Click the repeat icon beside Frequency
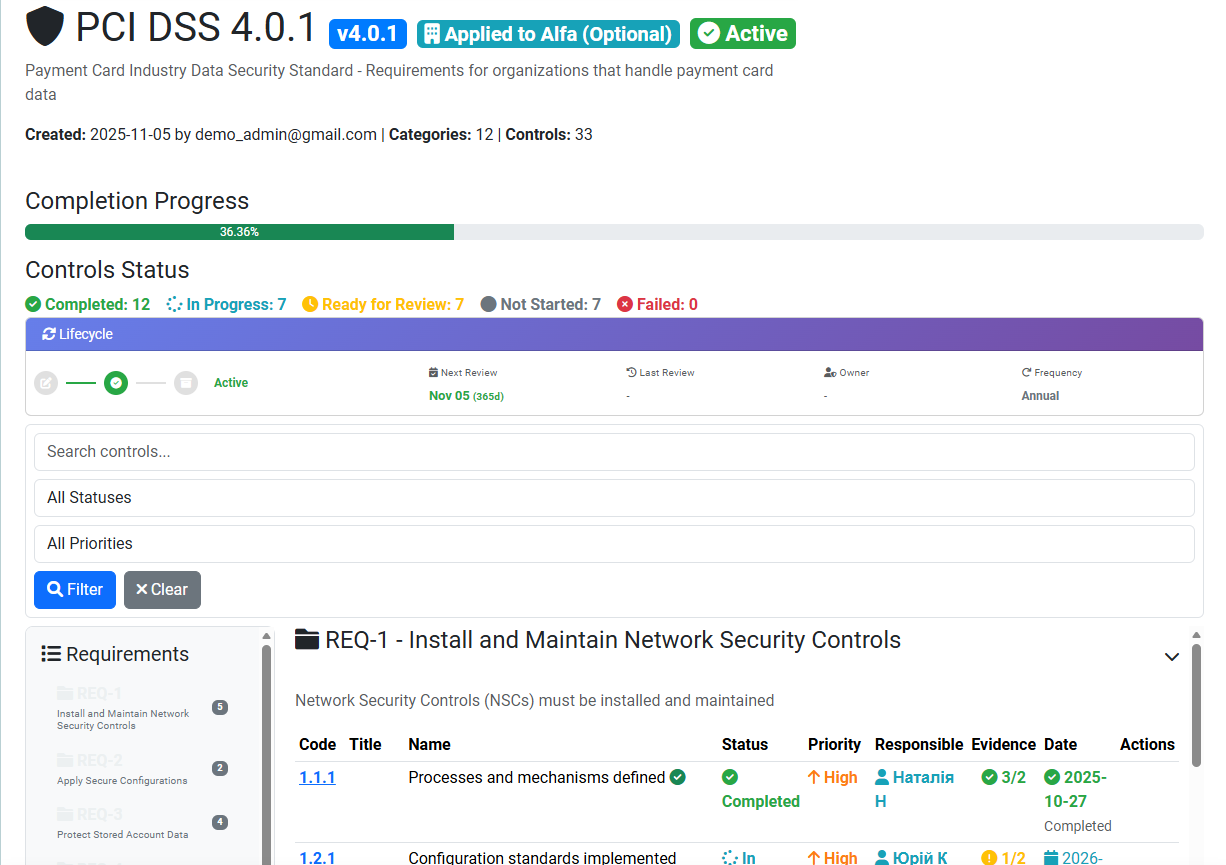This screenshot has height=865, width=1226. (1026, 373)
